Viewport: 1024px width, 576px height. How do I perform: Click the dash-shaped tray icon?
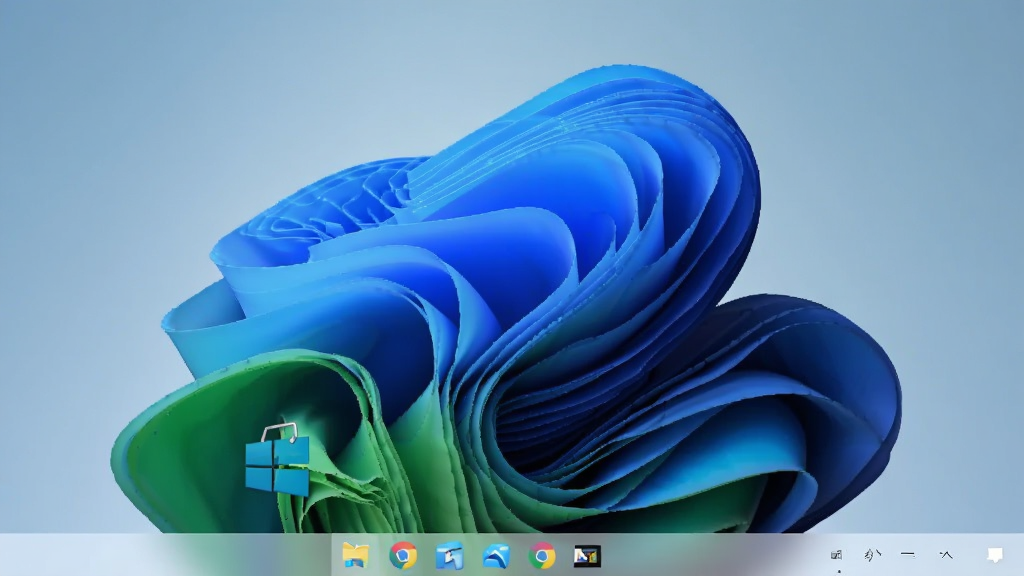tap(908, 554)
